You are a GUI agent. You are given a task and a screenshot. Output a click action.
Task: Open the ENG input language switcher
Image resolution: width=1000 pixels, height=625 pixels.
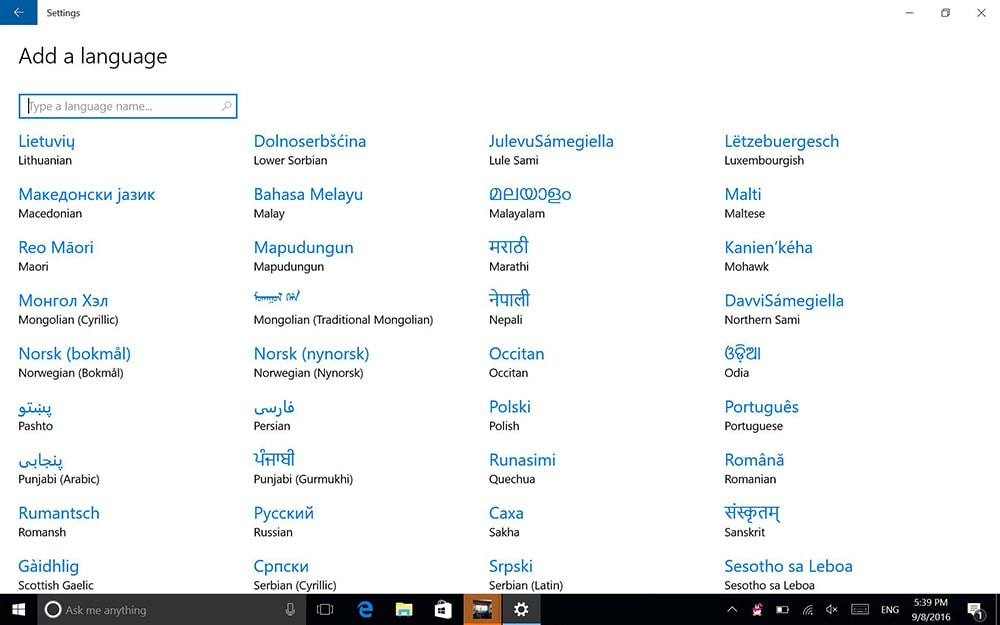click(x=889, y=609)
